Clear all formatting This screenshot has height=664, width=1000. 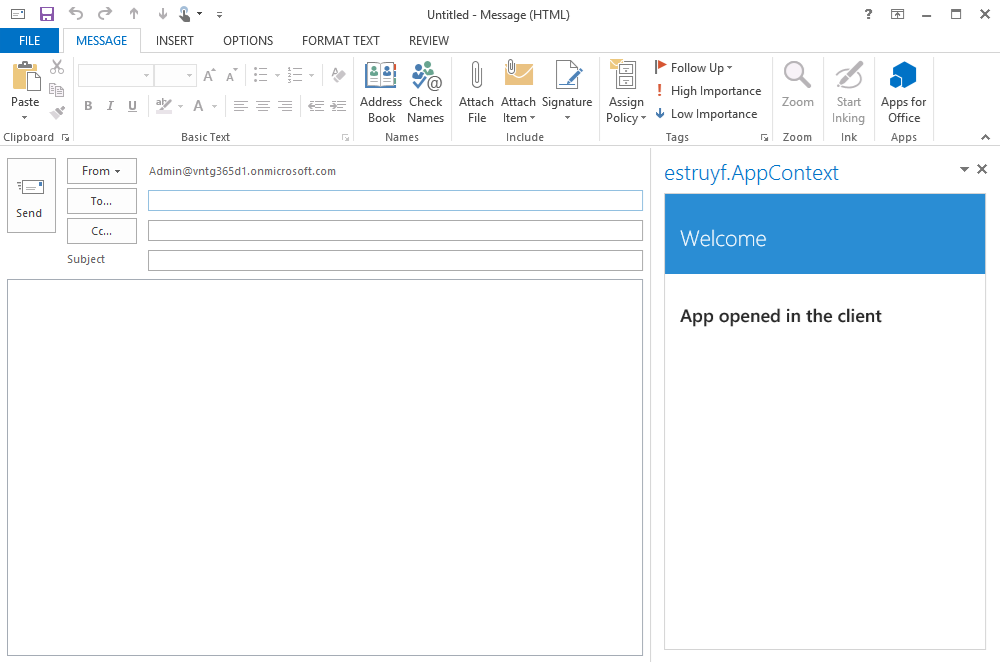(x=339, y=75)
